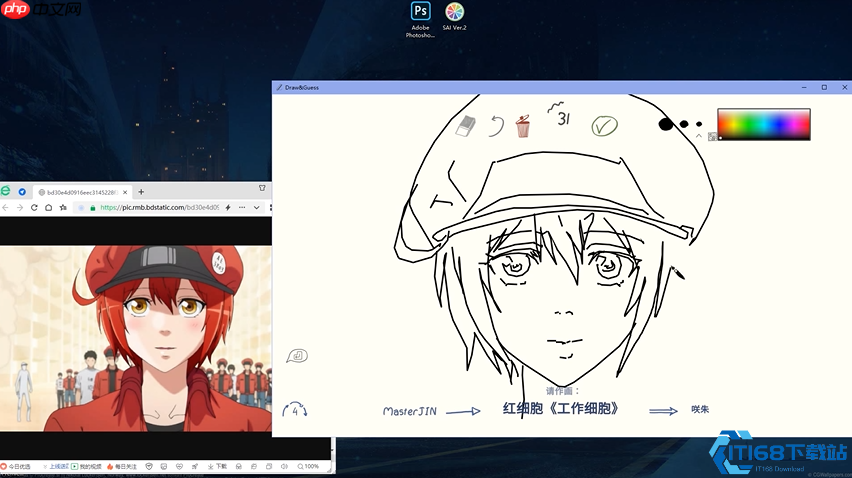The width and height of the screenshot is (852, 478).
Task: Open a new browser tab with plus
Action: [x=141, y=191]
